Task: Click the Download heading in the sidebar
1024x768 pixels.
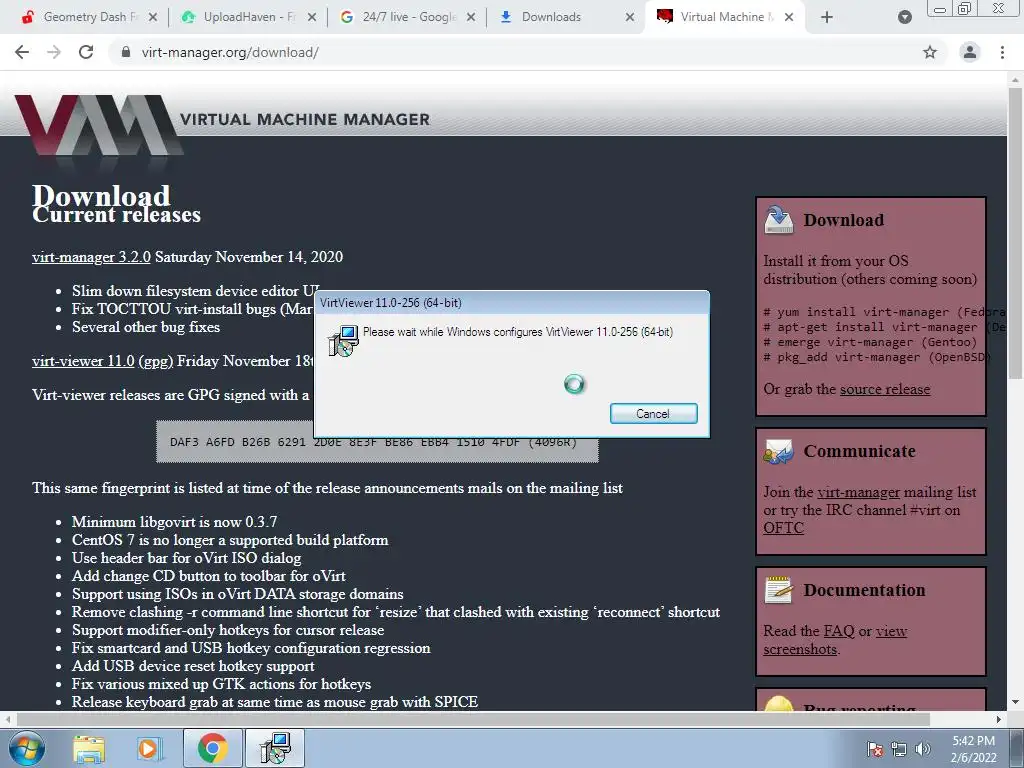Action: click(x=843, y=220)
